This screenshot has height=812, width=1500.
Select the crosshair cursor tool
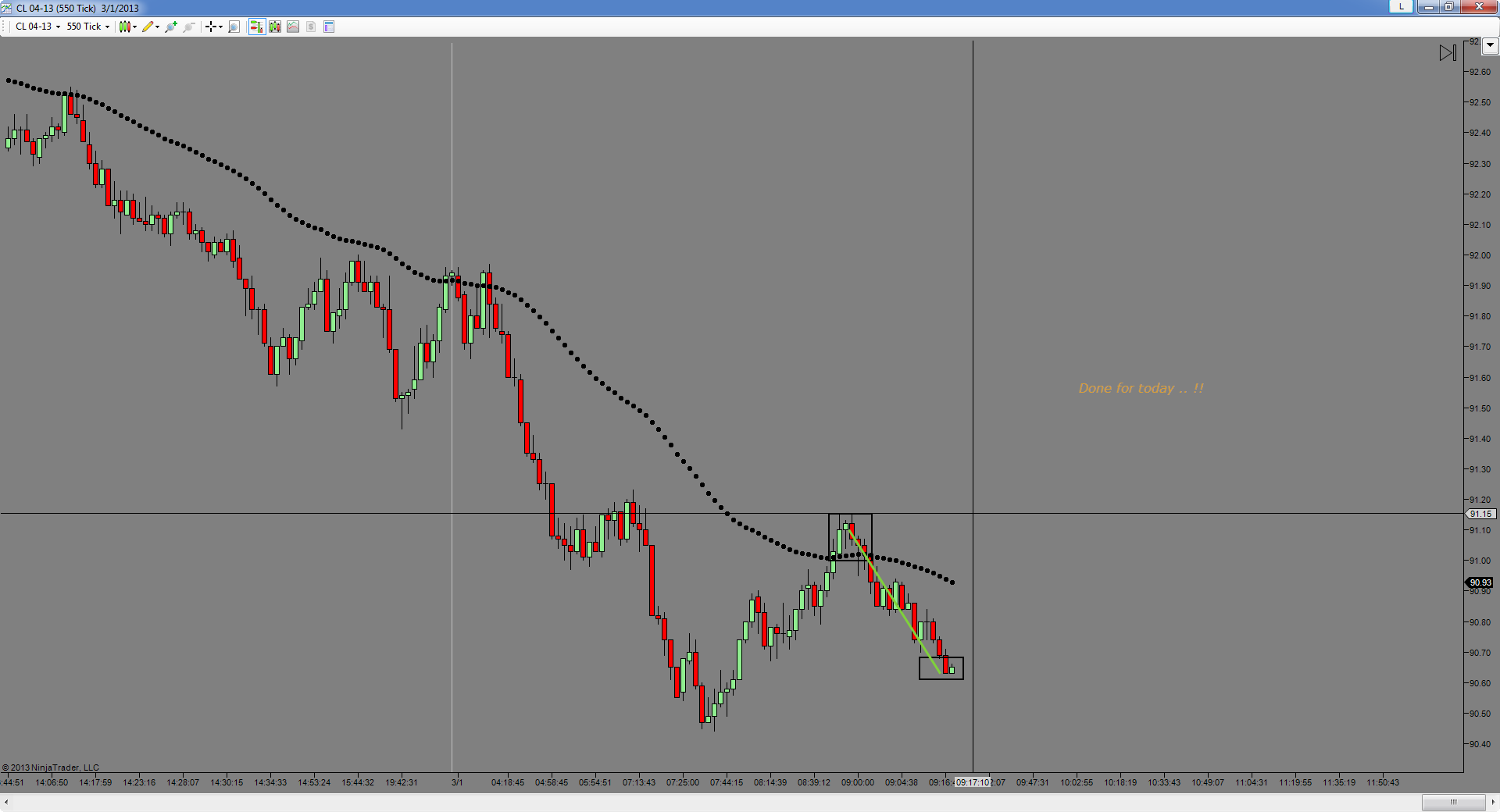[x=210, y=27]
